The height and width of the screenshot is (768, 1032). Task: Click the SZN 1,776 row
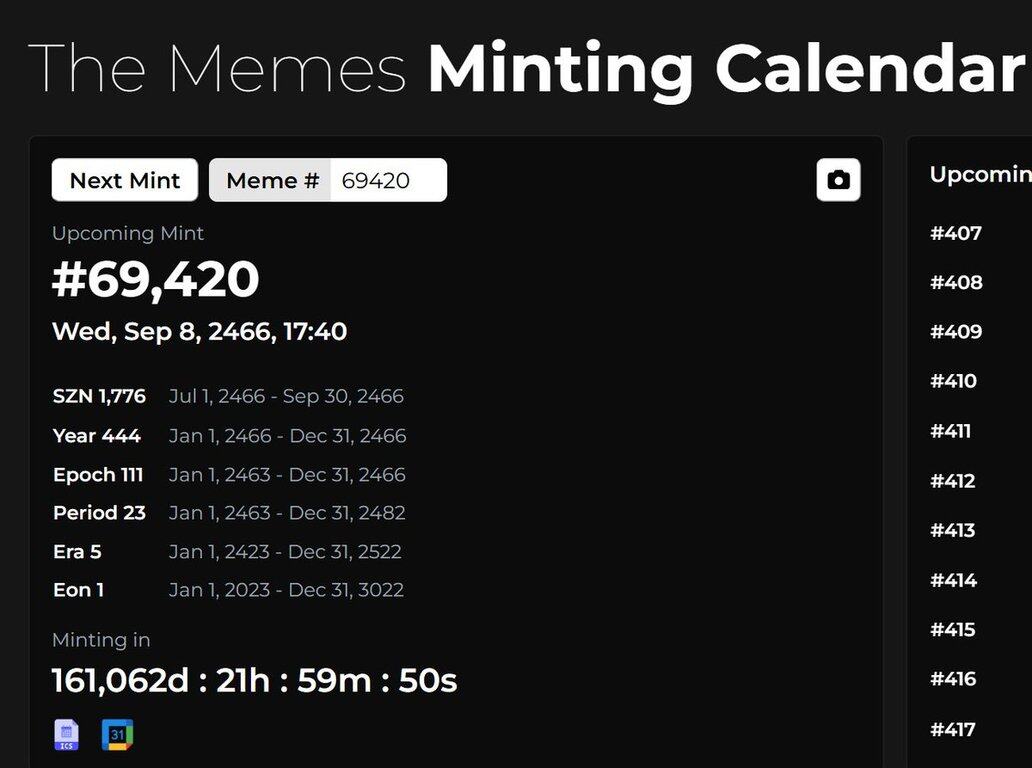click(x=228, y=396)
